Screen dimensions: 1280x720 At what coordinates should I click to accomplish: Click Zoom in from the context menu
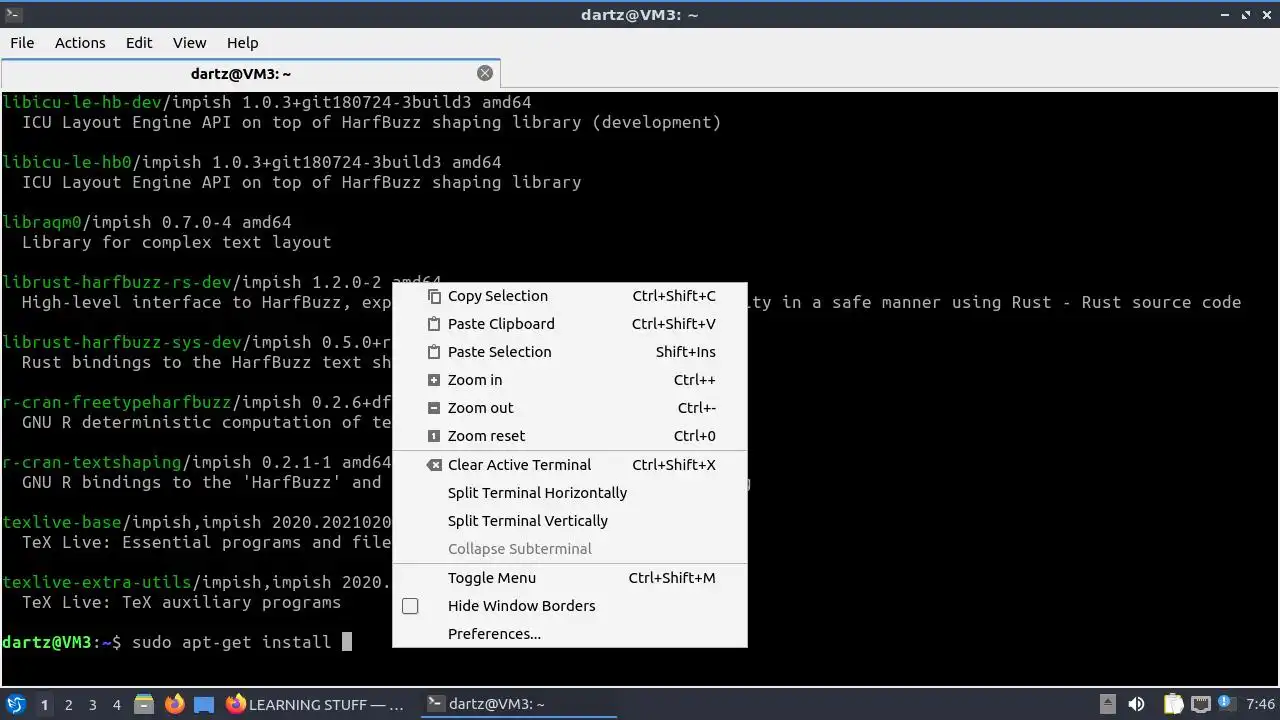569,380
